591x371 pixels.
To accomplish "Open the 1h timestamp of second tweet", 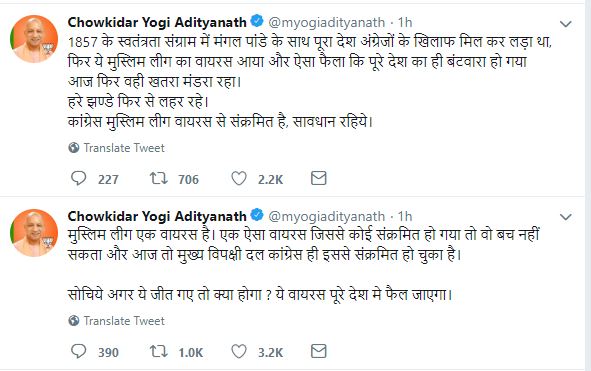I will point(405,216).
